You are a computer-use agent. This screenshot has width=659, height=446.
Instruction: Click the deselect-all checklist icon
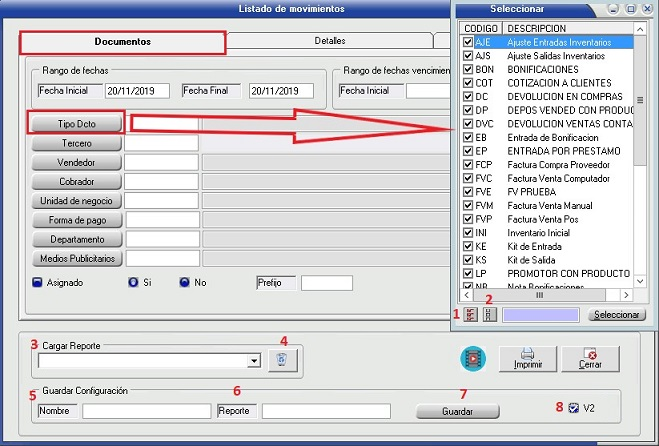(489, 315)
